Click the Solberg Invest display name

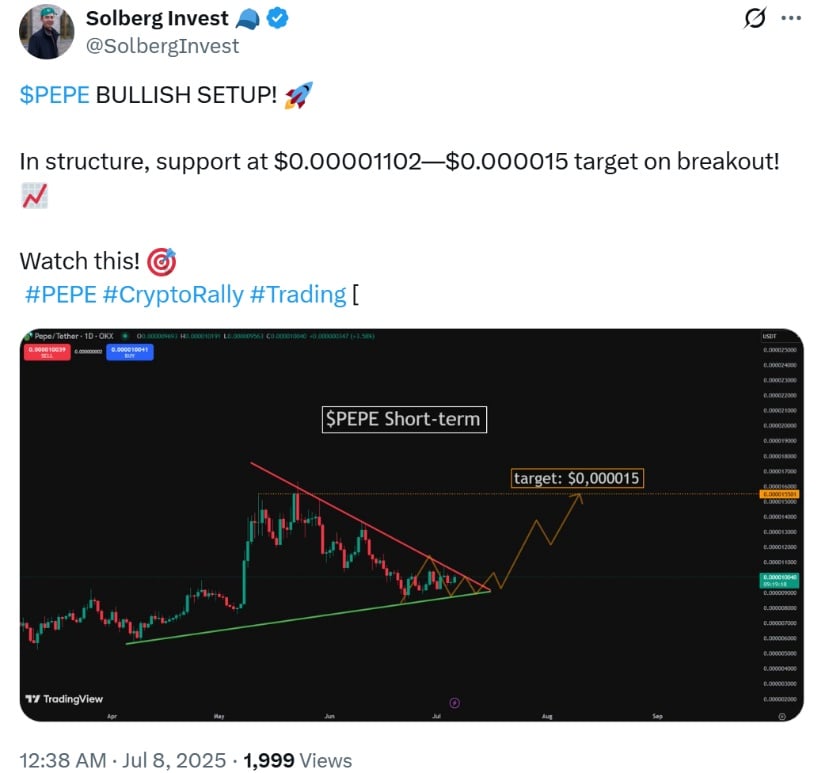[157, 18]
